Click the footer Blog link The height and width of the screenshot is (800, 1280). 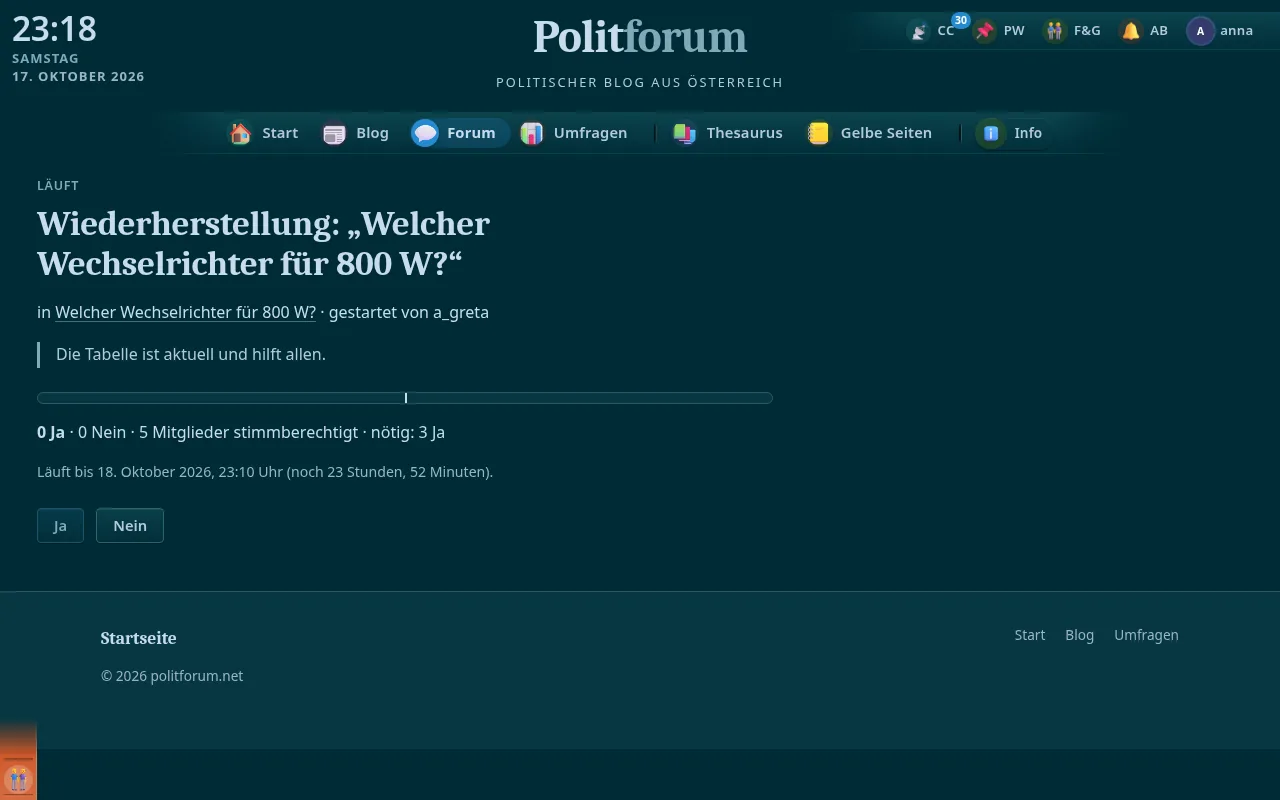click(1080, 635)
